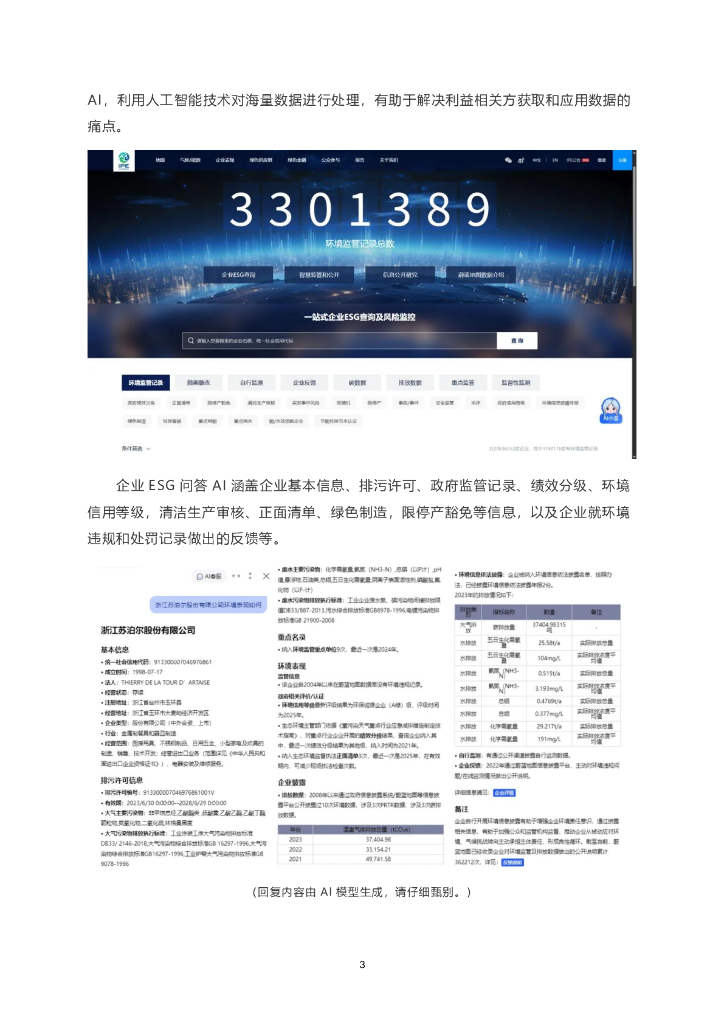724x1024 pixels.
Task: Click the 3301389 record counter
Action: pos(360,210)
